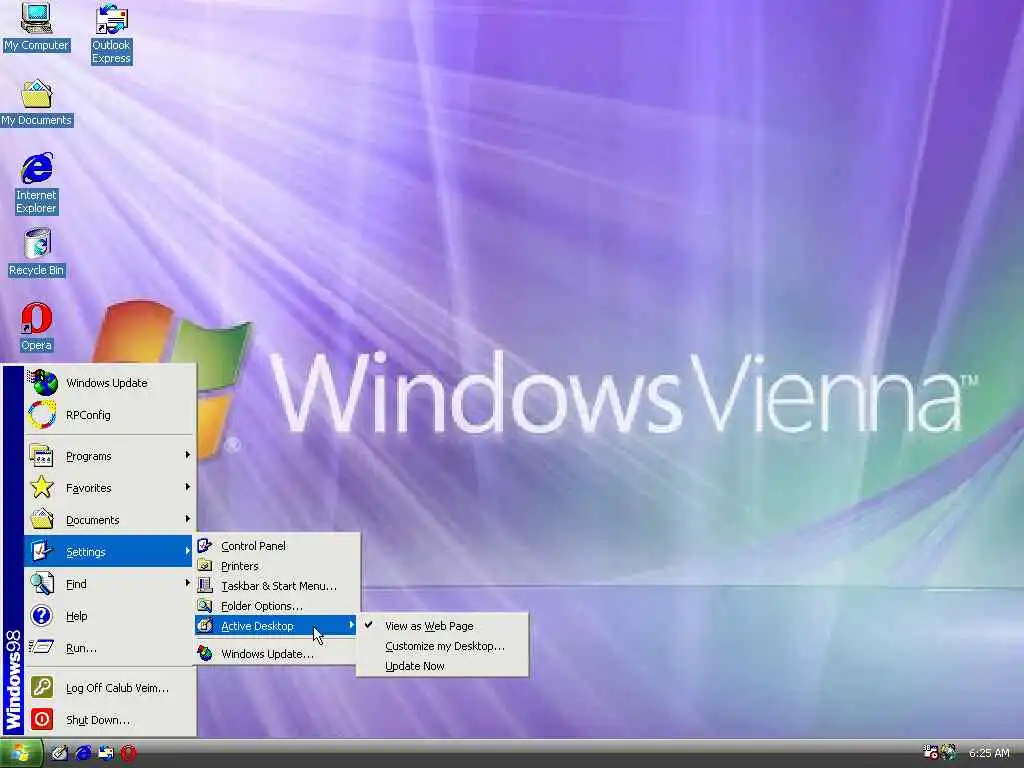Expand the Documents submenu
Screen dimensions: 1024x768
click(x=110, y=520)
